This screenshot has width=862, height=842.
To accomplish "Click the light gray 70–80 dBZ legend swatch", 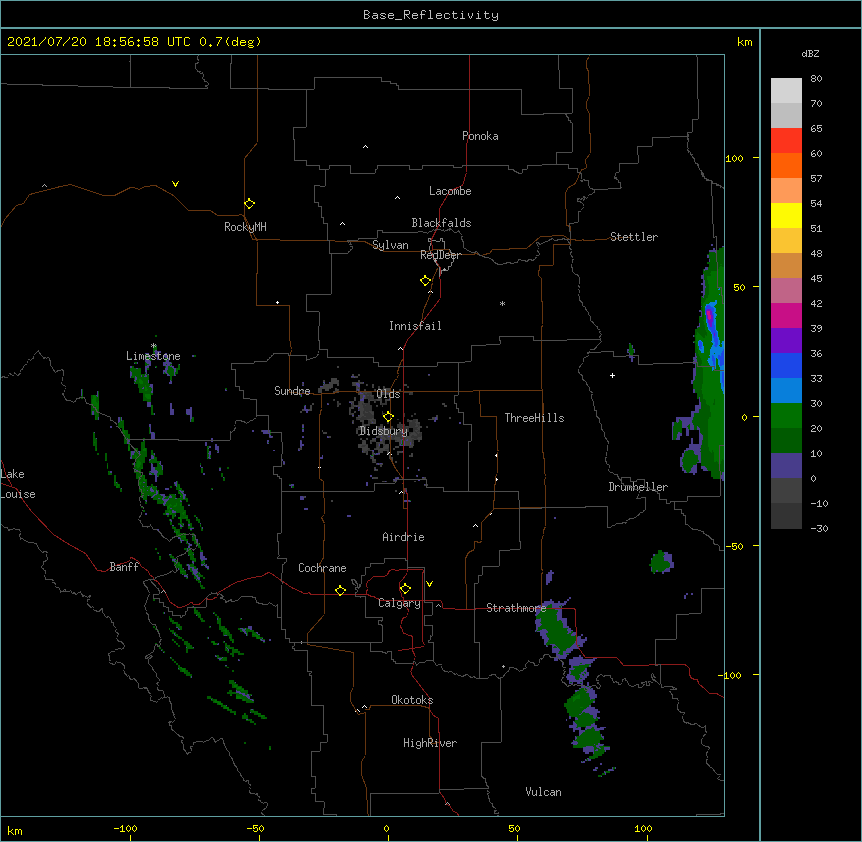I will pyautogui.click(x=786, y=90).
